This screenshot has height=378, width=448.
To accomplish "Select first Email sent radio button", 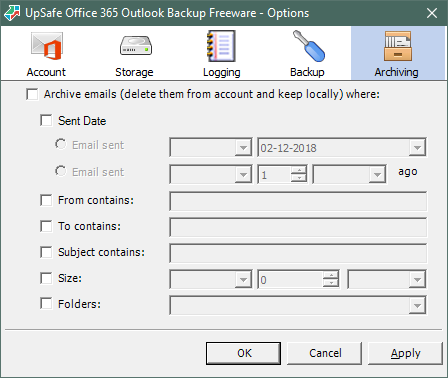I will coord(61,144).
